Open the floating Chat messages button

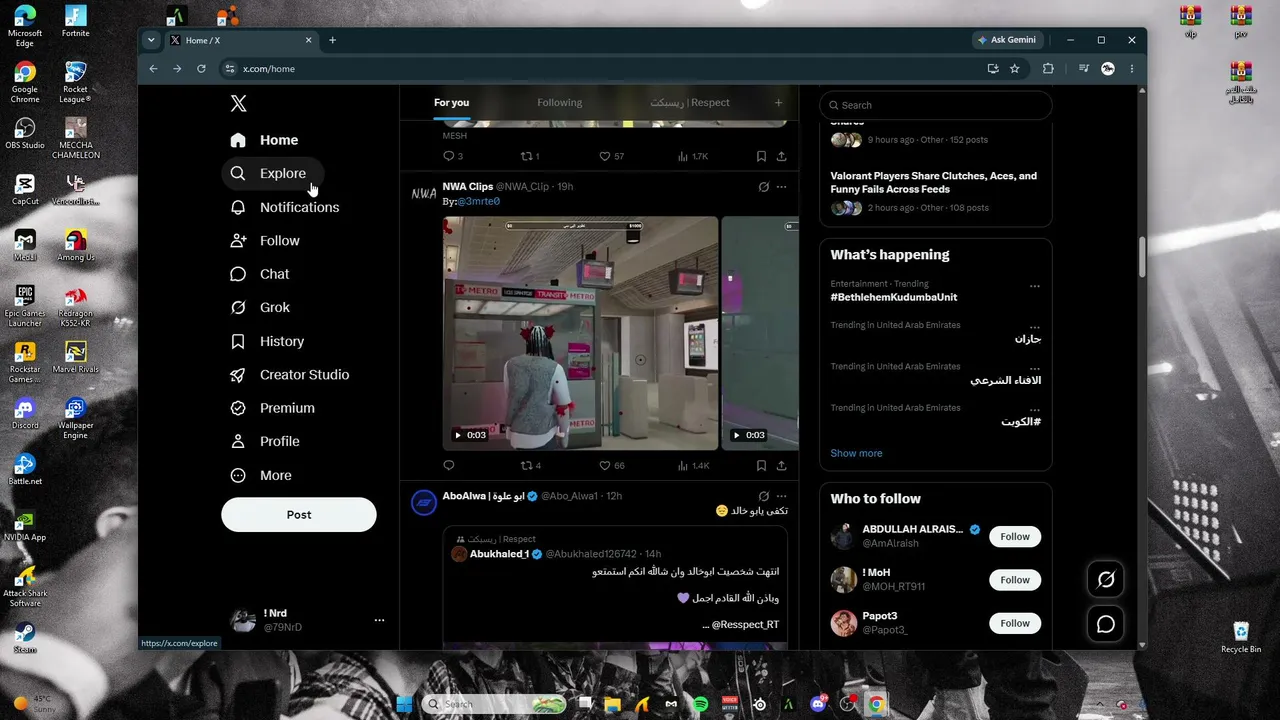click(1106, 624)
